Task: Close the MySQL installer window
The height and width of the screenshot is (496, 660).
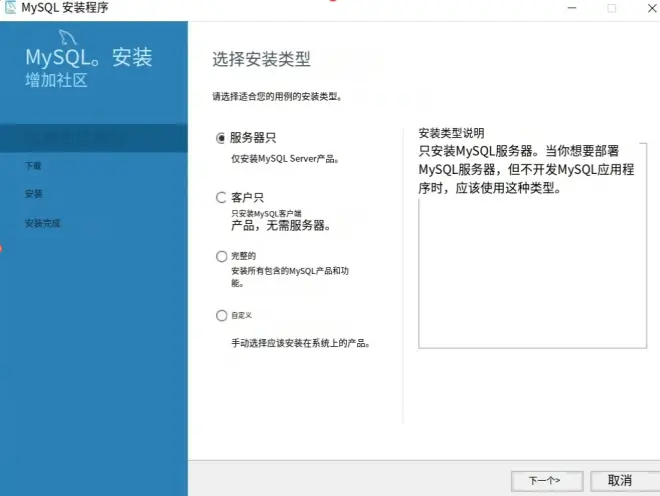Action: [652, 8]
